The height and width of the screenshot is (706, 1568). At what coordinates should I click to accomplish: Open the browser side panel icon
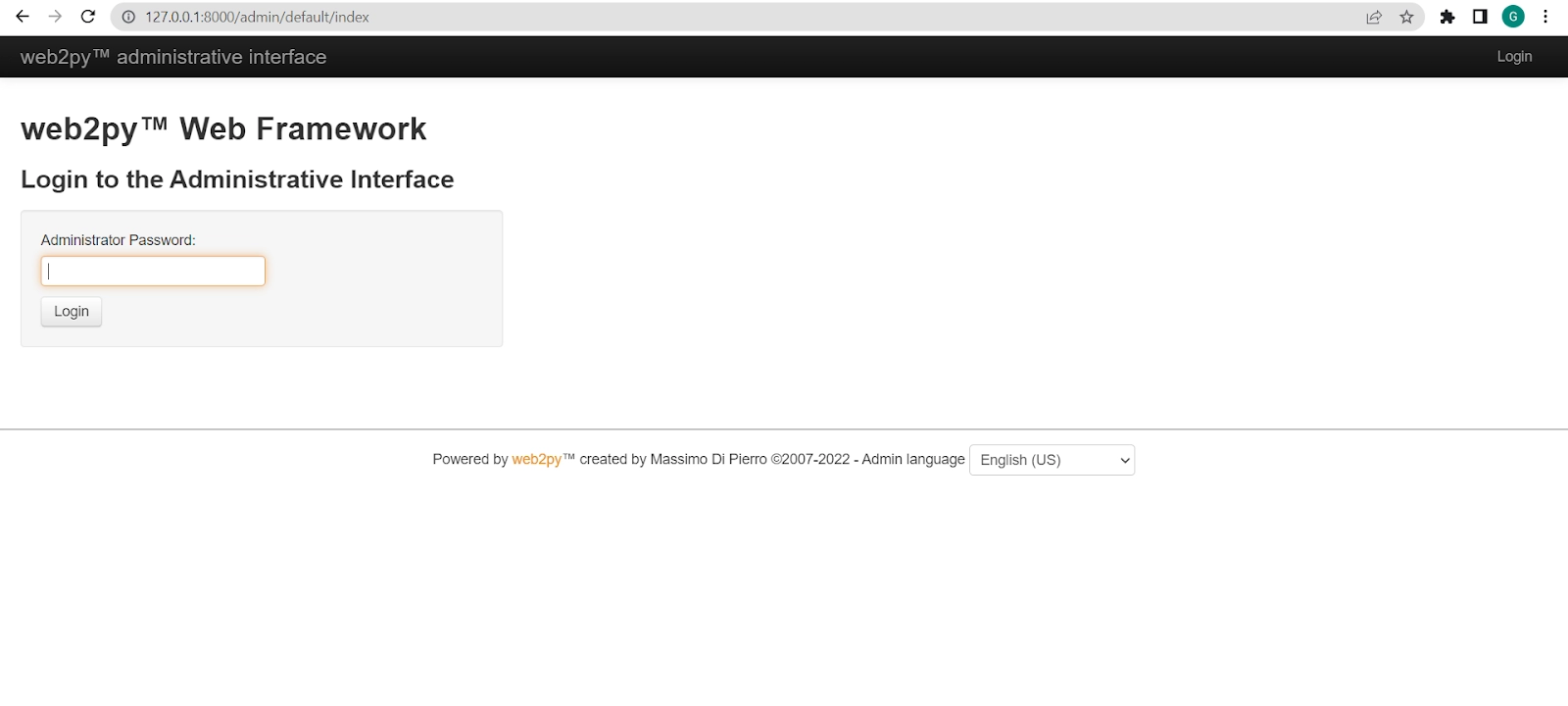point(1480,17)
